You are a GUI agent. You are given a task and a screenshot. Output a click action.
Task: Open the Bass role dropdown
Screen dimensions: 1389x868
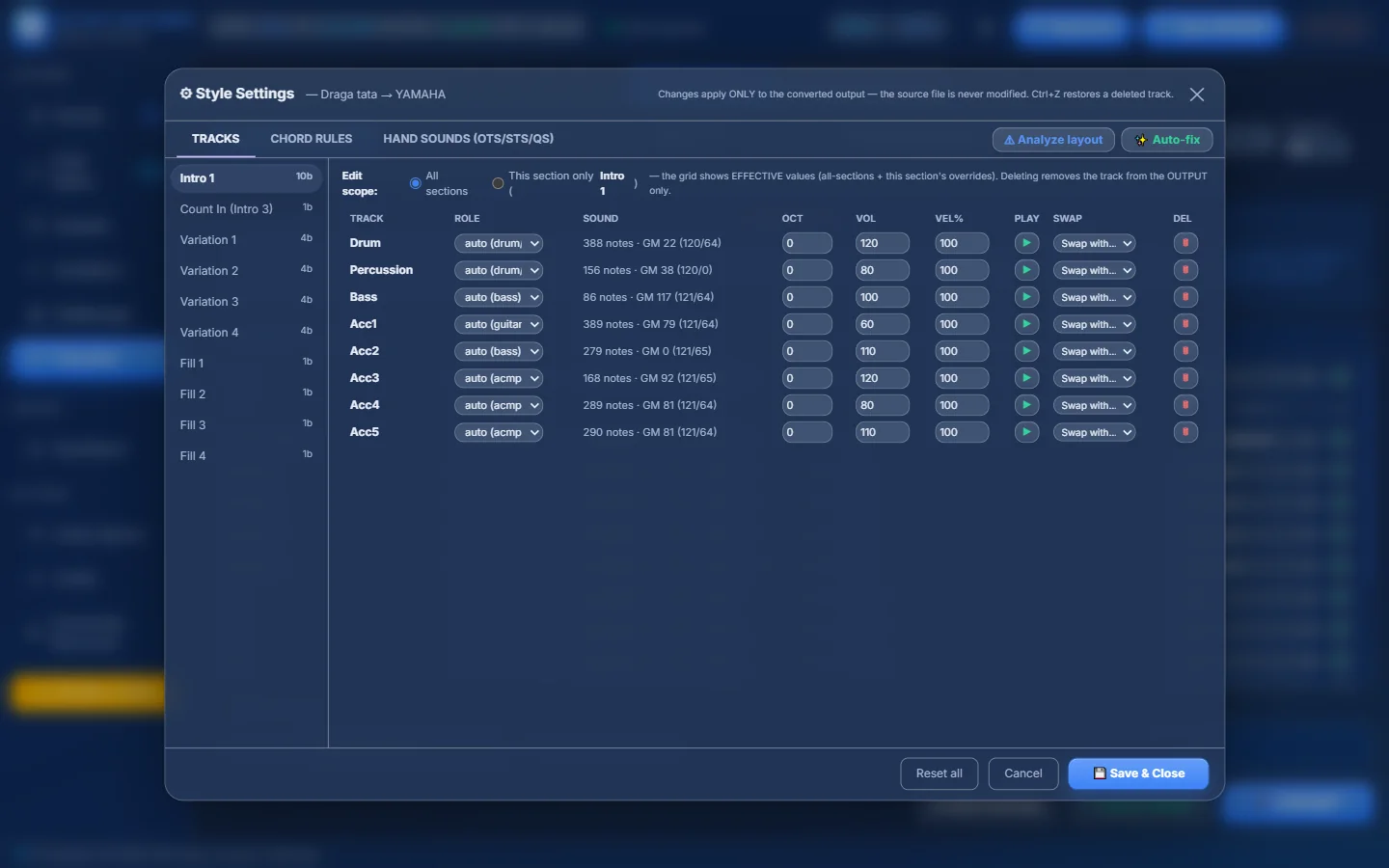[x=499, y=297]
